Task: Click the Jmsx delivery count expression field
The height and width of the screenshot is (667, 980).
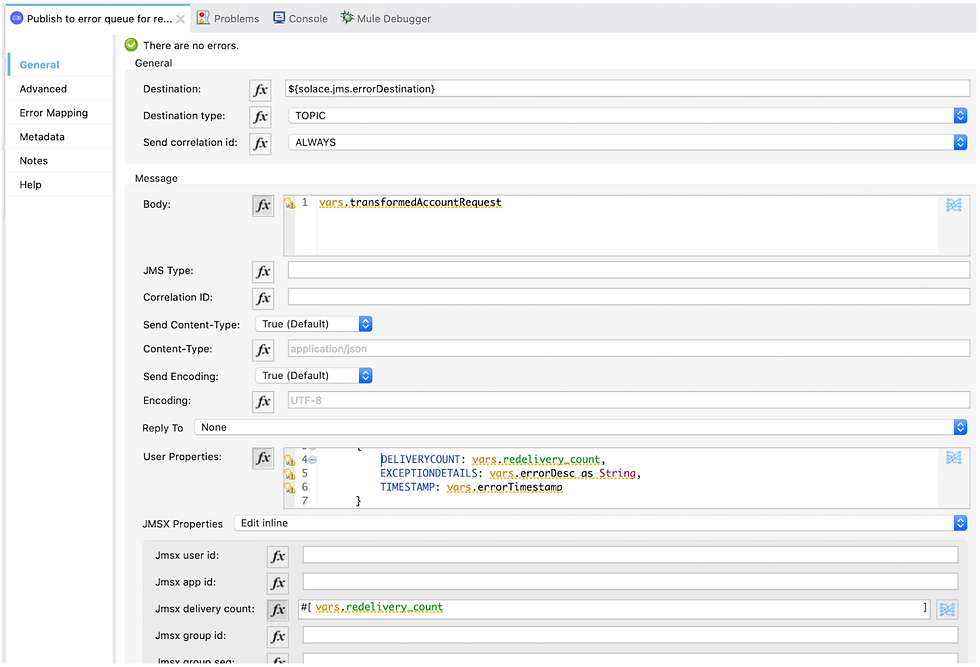Action: (x=614, y=608)
